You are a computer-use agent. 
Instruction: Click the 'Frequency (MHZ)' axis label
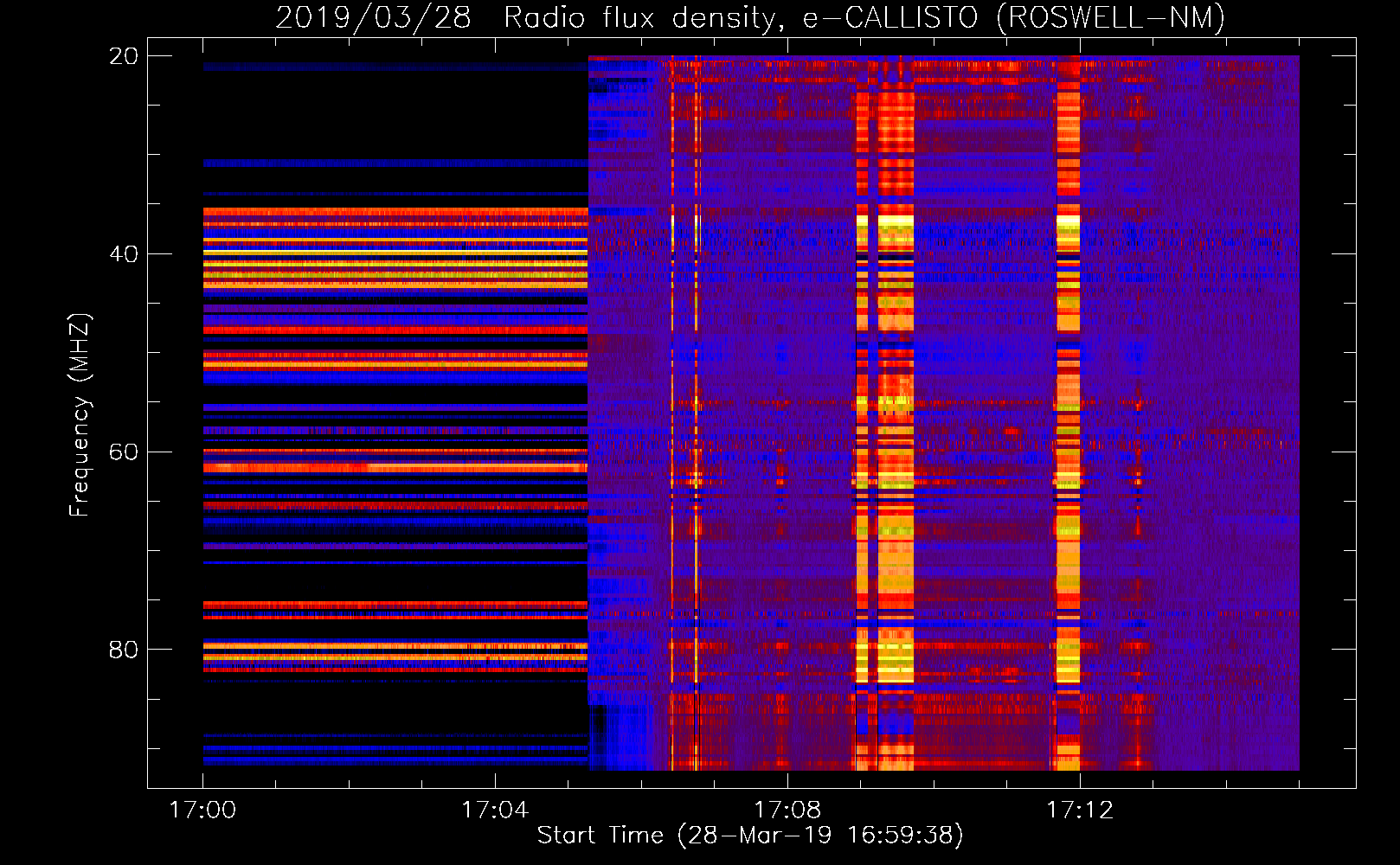(79, 415)
